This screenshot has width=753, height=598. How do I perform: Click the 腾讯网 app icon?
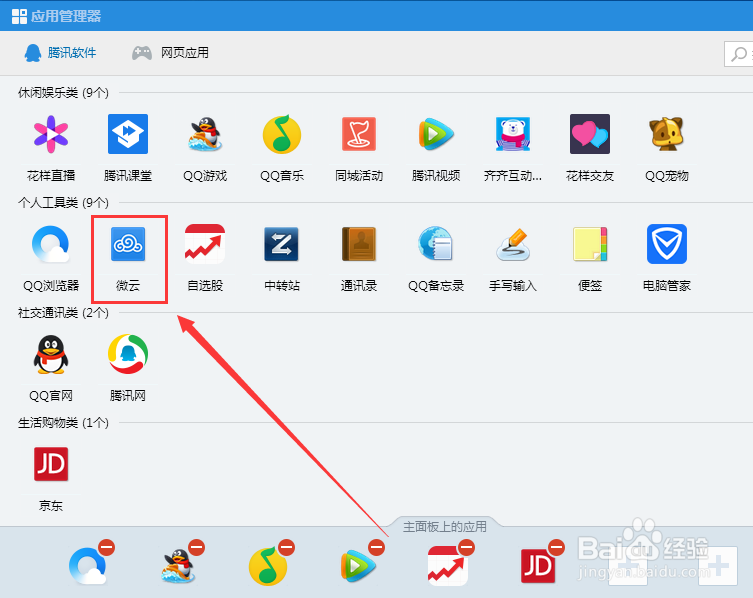tap(128, 354)
